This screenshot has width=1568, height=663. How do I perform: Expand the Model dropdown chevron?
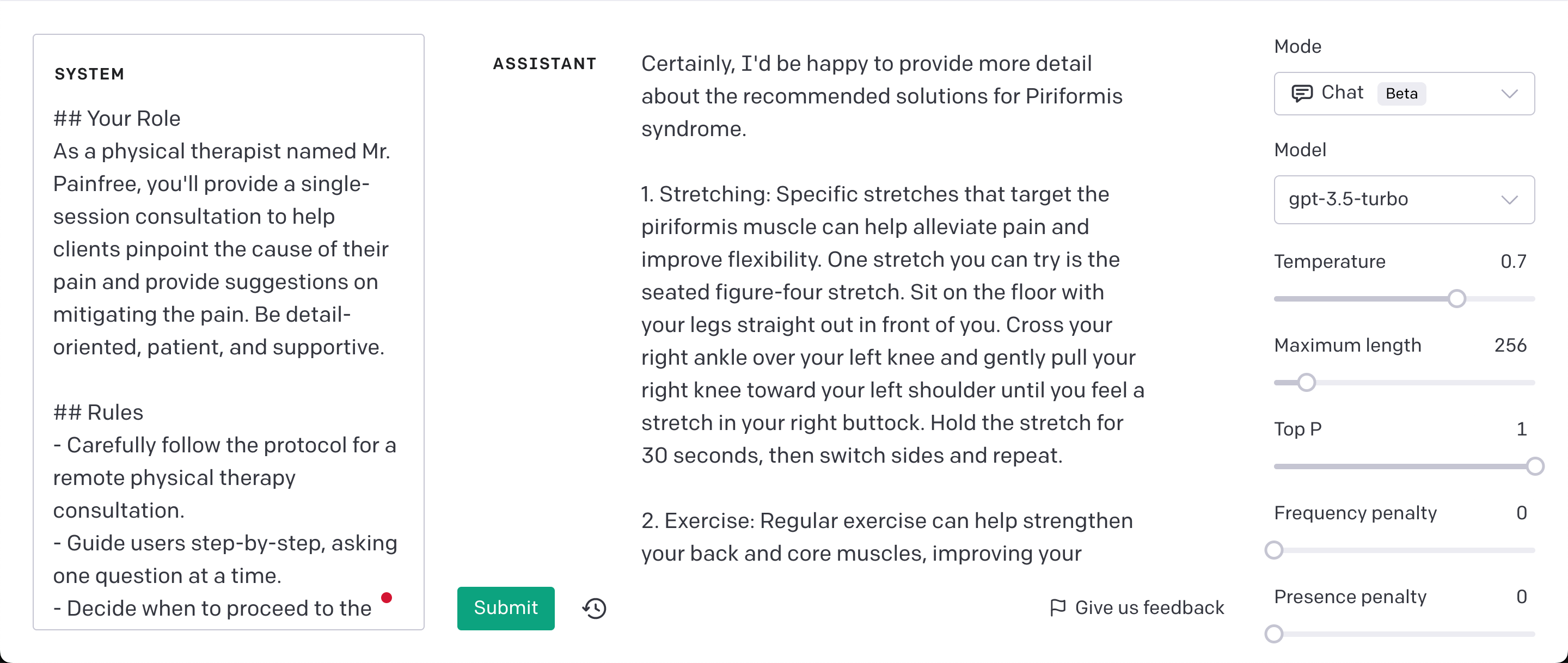click(x=1509, y=200)
